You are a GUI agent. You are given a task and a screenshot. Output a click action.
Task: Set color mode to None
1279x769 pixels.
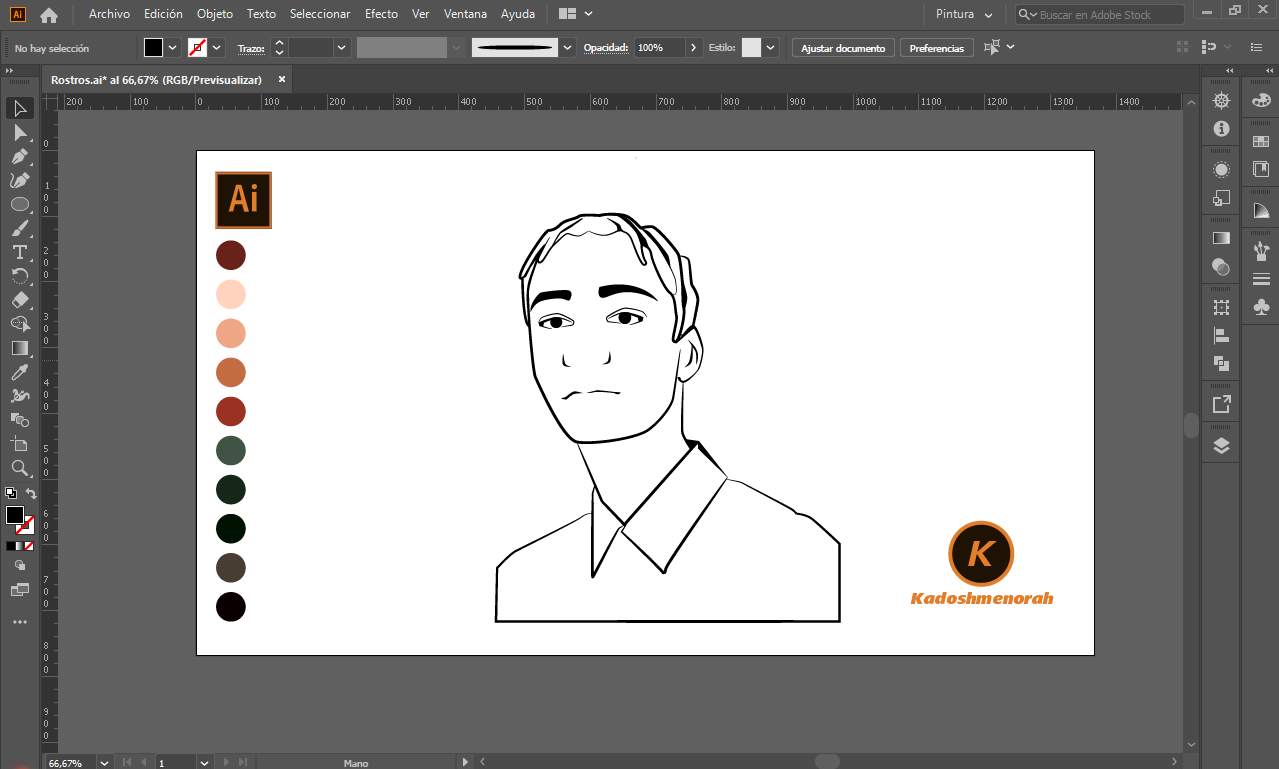[x=30, y=546]
